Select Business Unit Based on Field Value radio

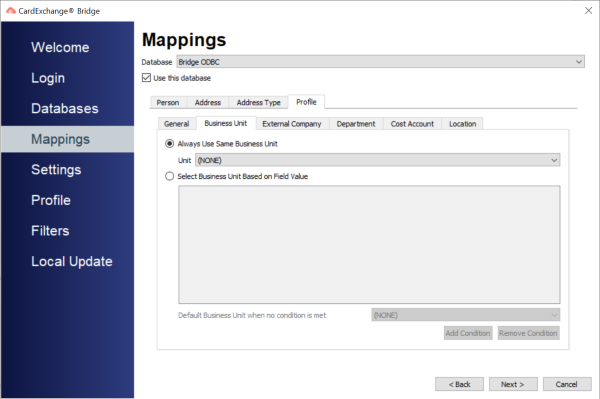[x=169, y=176]
